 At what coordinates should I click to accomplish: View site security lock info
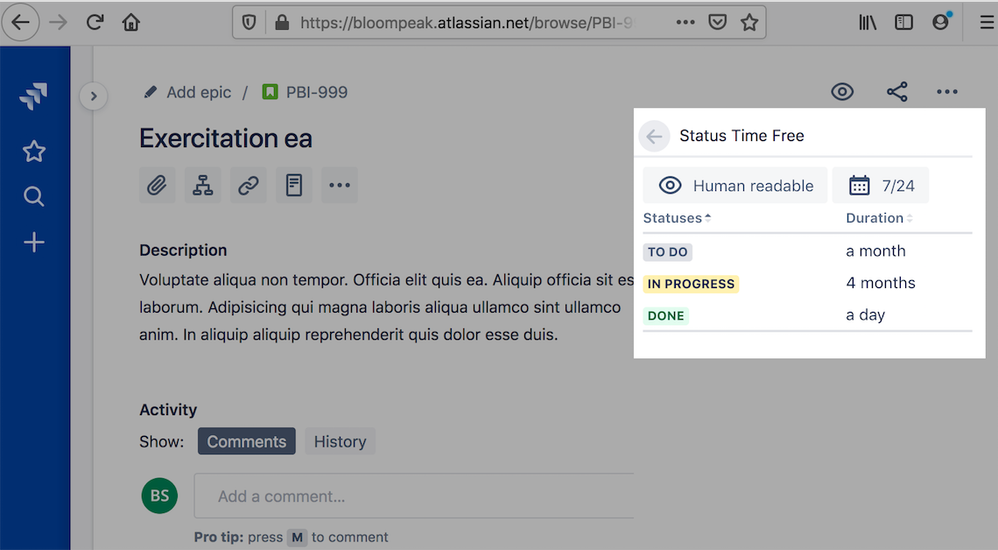coord(281,23)
